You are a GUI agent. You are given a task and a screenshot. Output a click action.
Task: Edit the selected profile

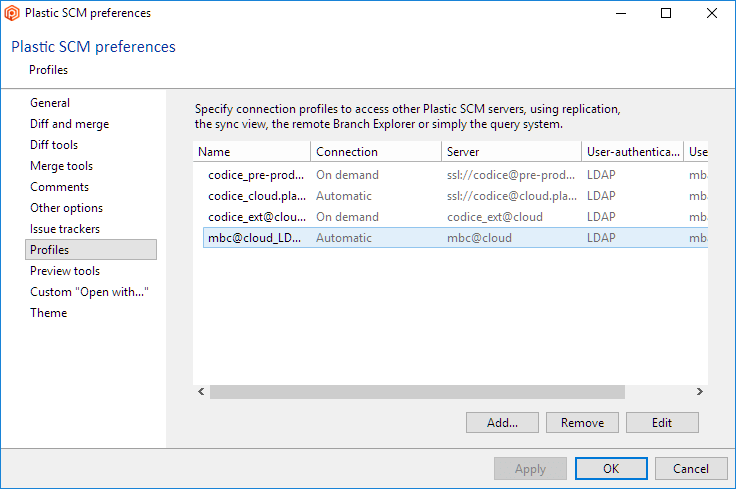[x=662, y=422]
